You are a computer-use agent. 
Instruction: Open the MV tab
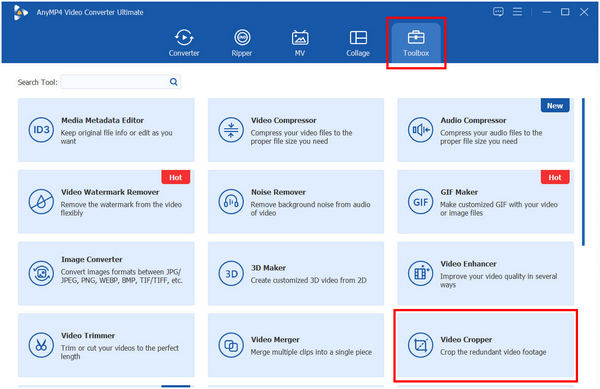(x=300, y=43)
